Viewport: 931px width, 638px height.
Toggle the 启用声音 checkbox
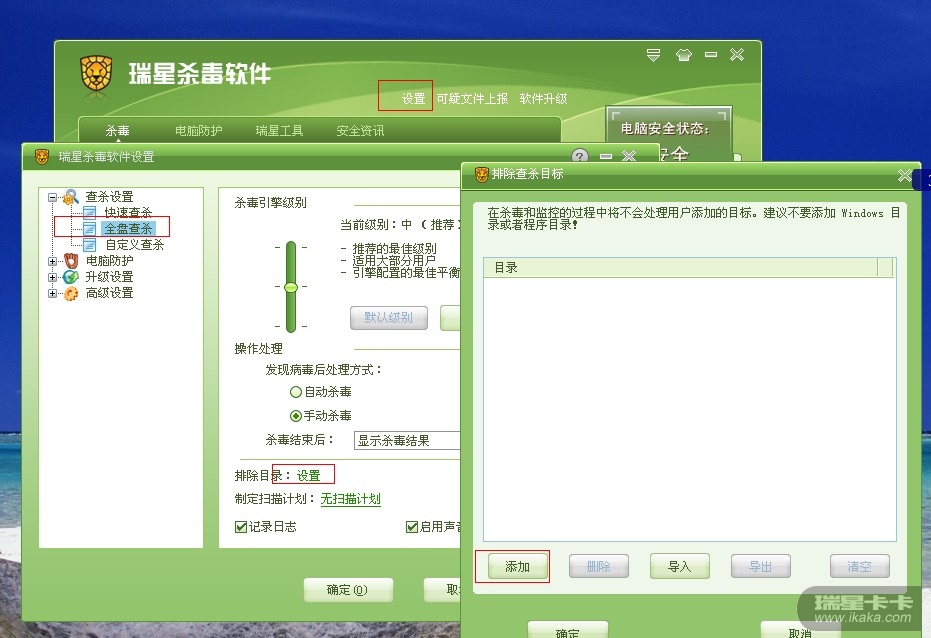411,527
